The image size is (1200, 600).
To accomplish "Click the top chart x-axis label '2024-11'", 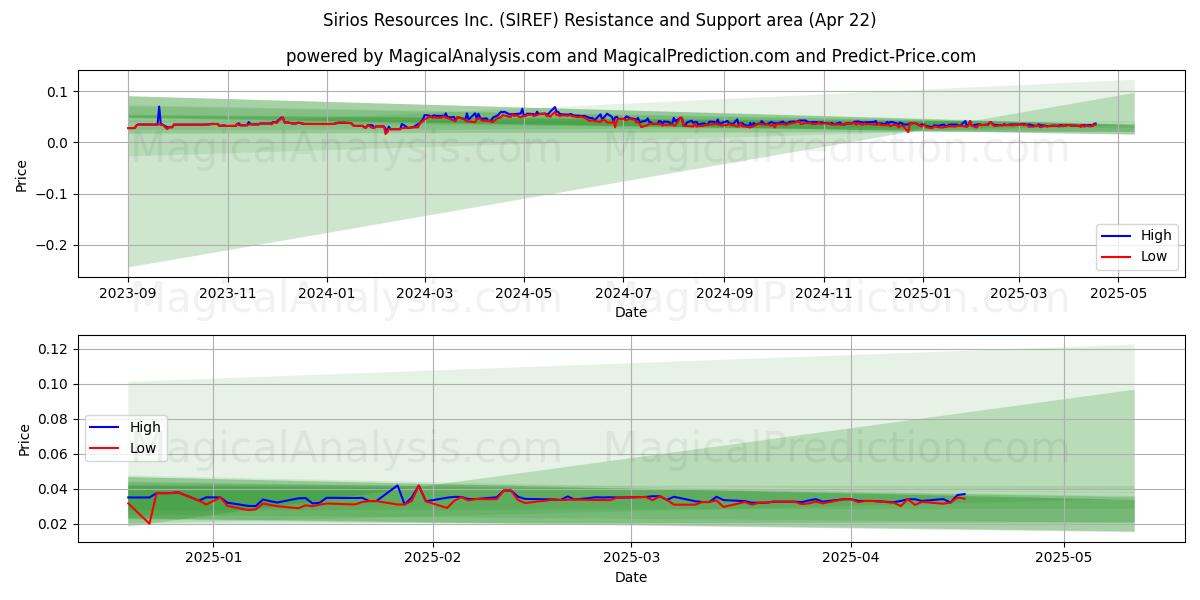I will 824,292.
